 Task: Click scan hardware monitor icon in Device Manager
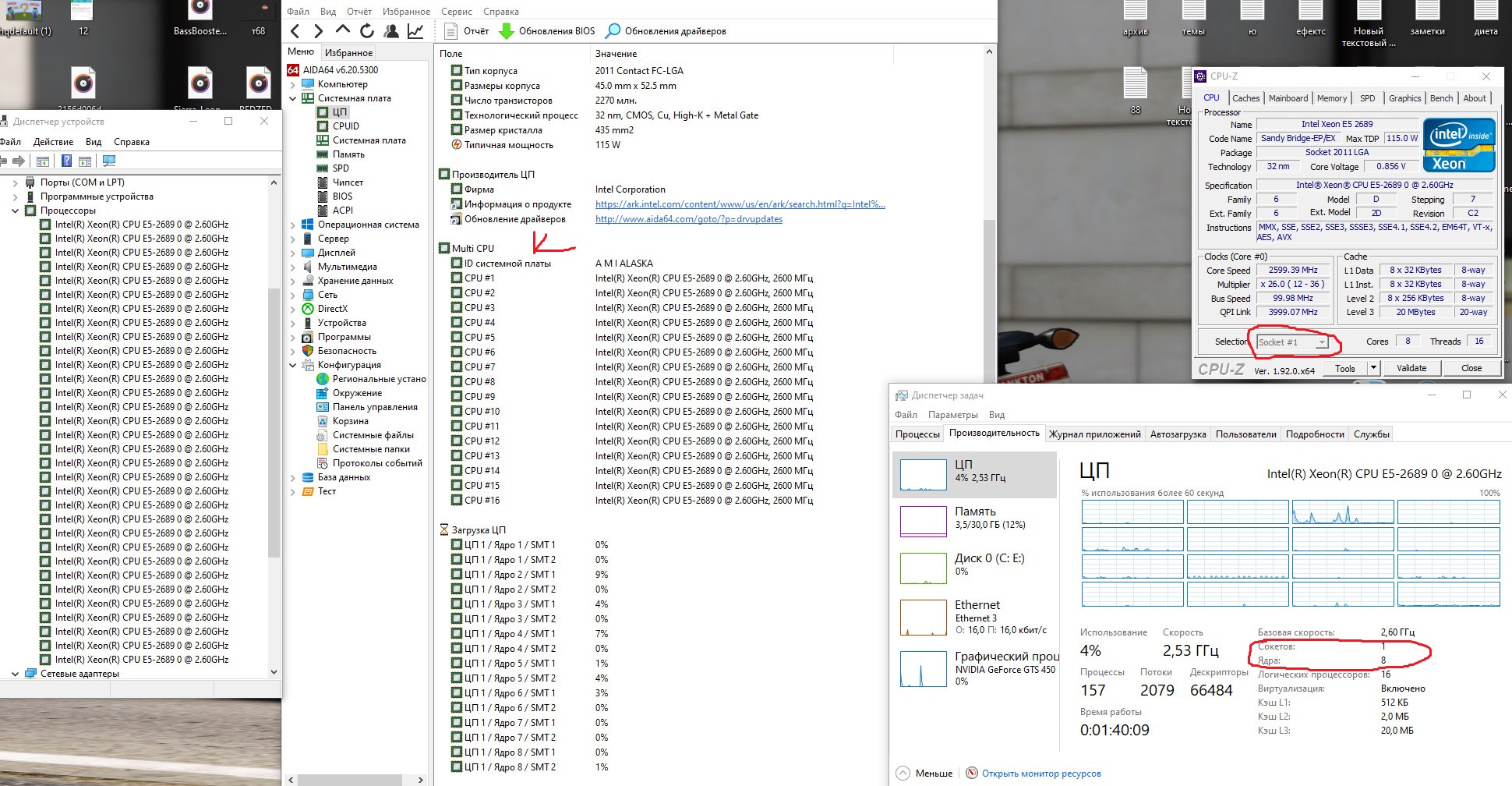(x=109, y=161)
